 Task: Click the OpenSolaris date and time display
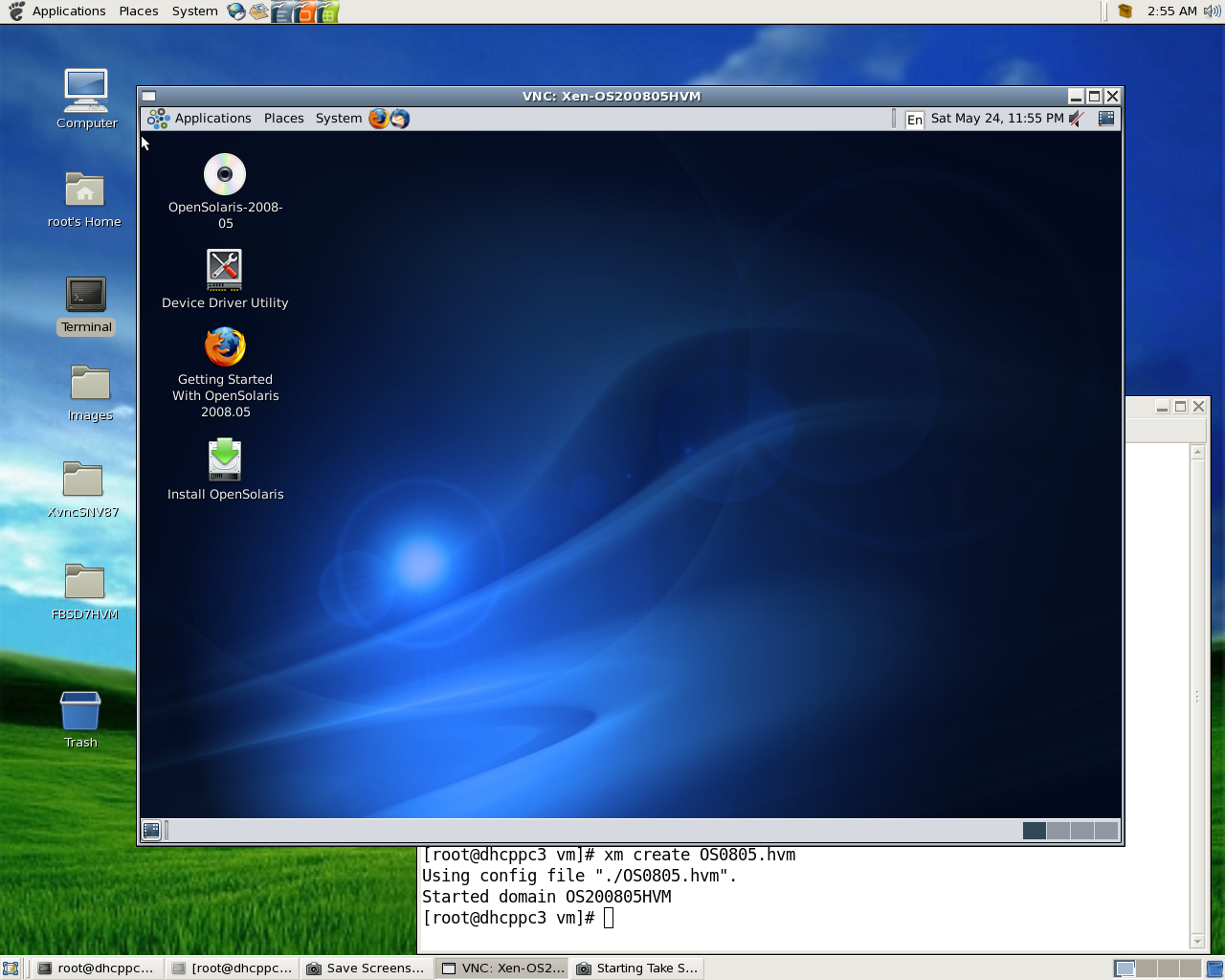point(997,119)
